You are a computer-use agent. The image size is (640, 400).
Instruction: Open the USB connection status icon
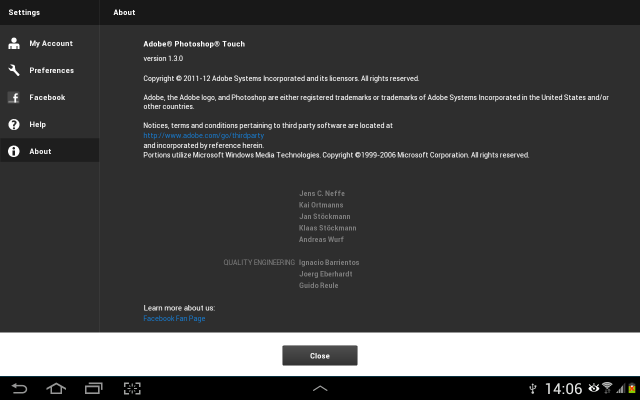[x=532, y=389]
